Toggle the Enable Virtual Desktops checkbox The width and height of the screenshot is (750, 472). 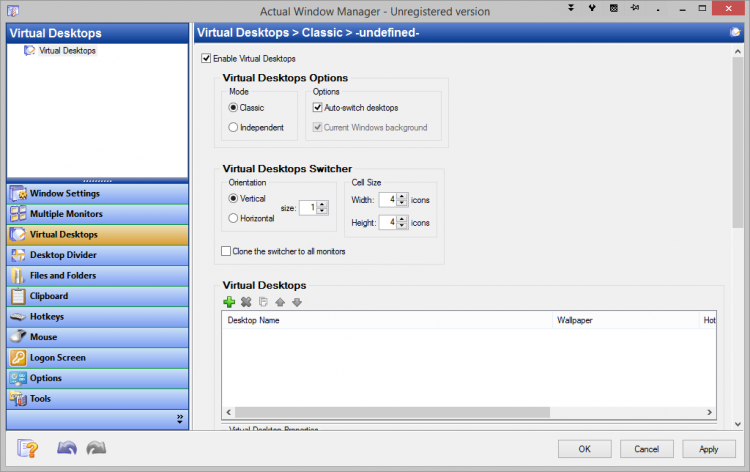[x=206, y=58]
